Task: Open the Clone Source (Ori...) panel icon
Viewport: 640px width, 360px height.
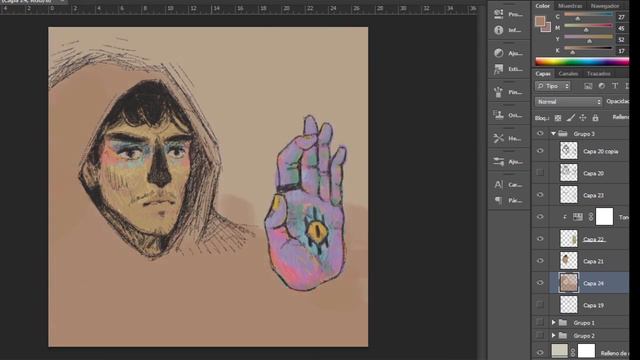Action: [x=498, y=115]
